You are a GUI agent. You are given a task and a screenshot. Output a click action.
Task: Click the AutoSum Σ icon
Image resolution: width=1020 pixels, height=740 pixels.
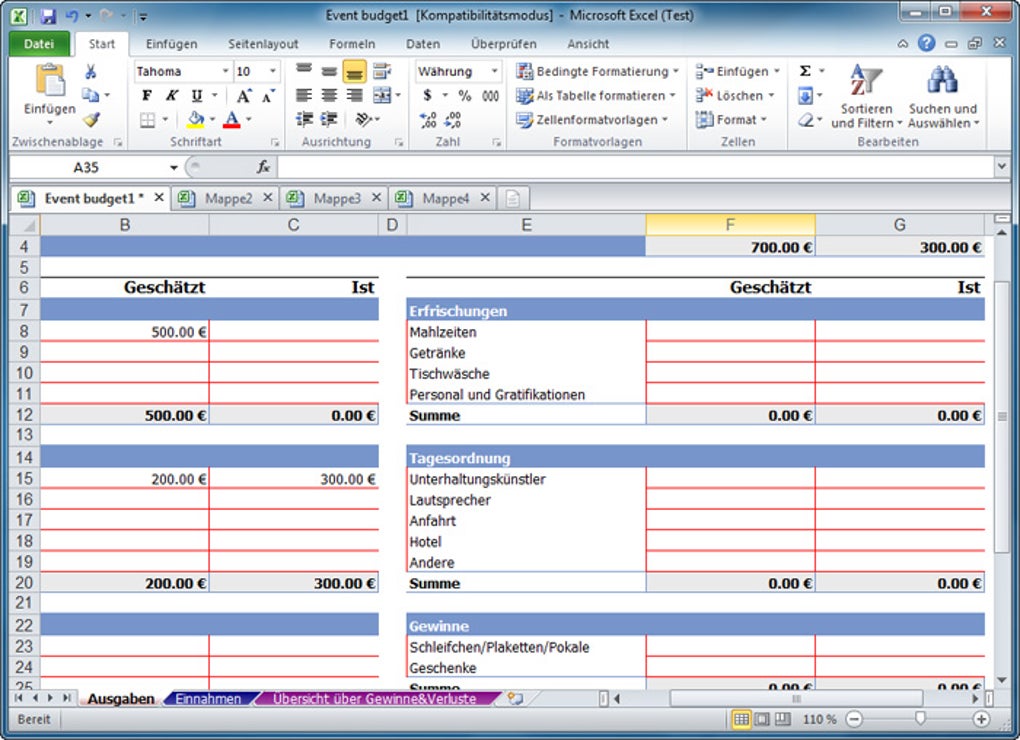point(805,70)
